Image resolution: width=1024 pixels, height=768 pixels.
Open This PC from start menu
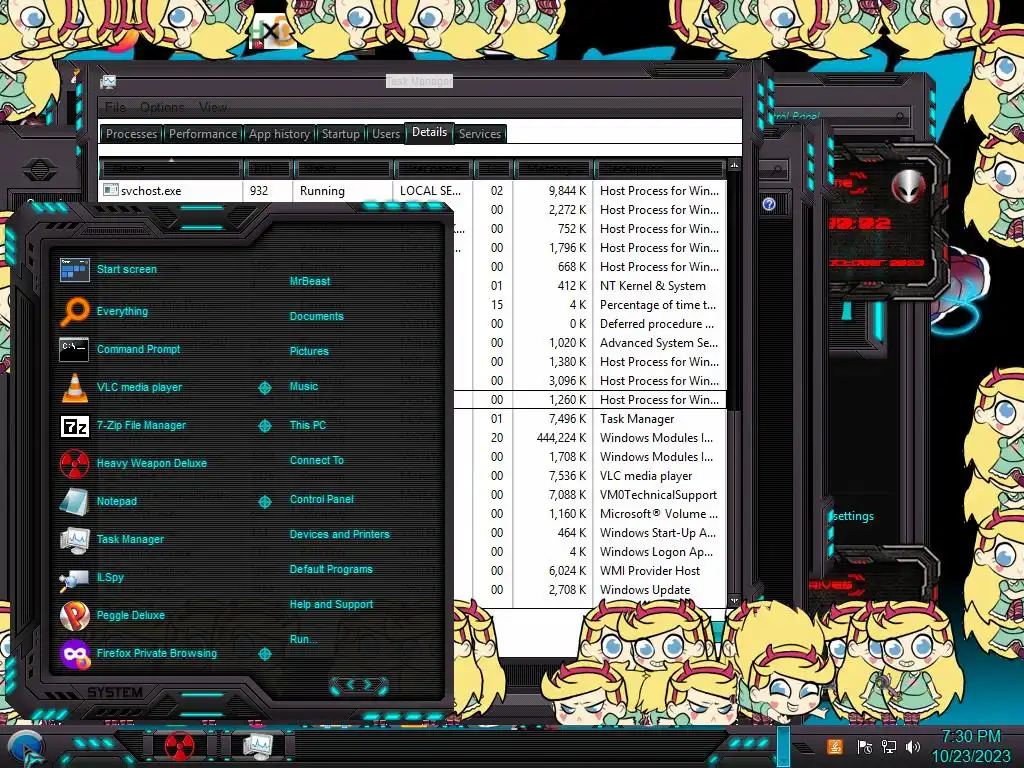[308, 425]
